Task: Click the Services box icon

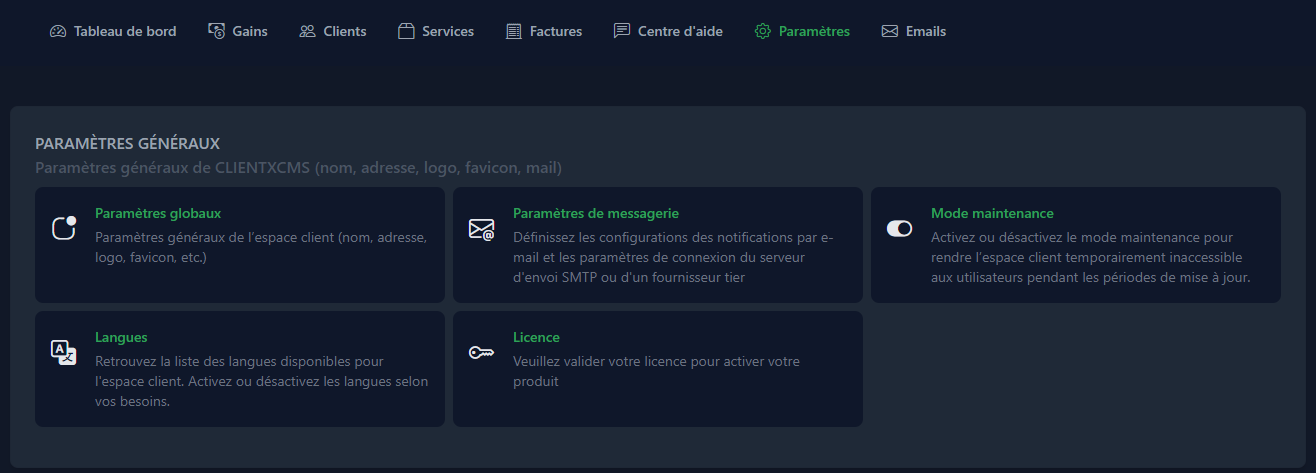Action: click(406, 31)
